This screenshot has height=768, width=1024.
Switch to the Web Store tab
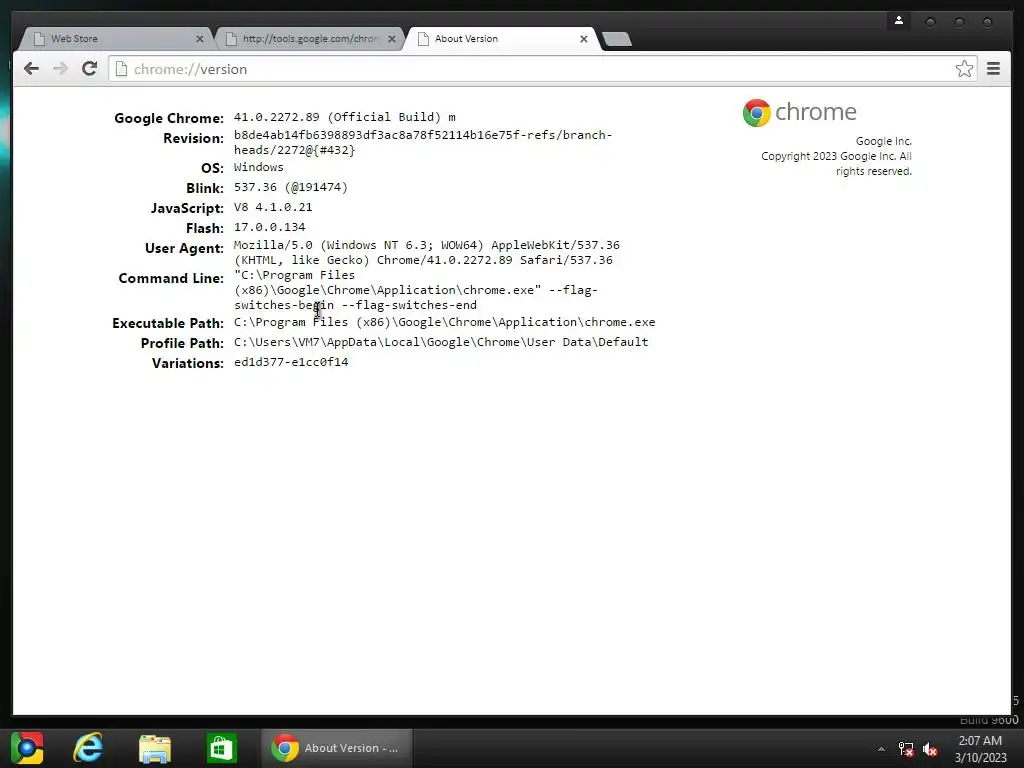pyautogui.click(x=114, y=39)
